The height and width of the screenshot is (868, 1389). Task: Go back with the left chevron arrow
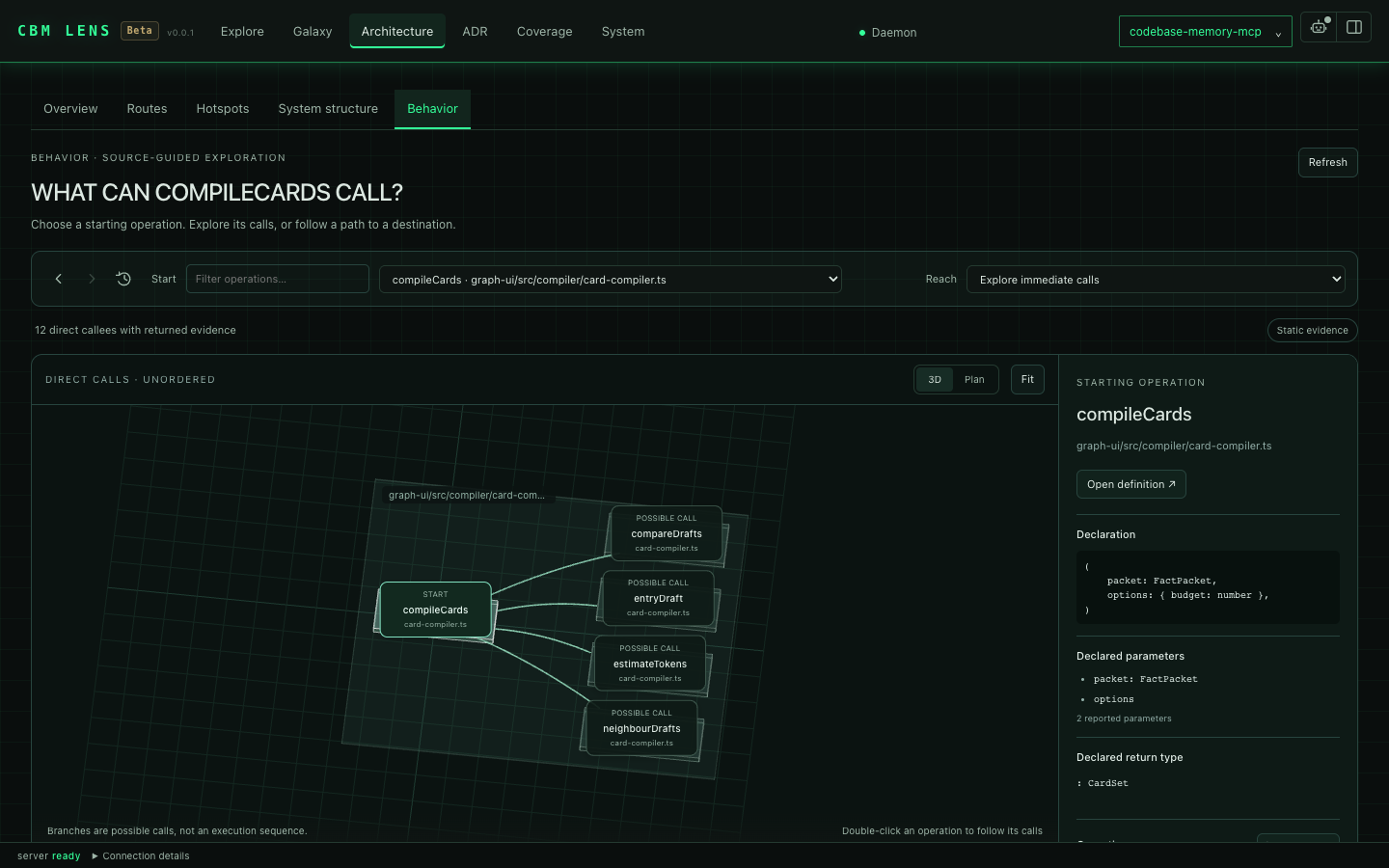59,279
